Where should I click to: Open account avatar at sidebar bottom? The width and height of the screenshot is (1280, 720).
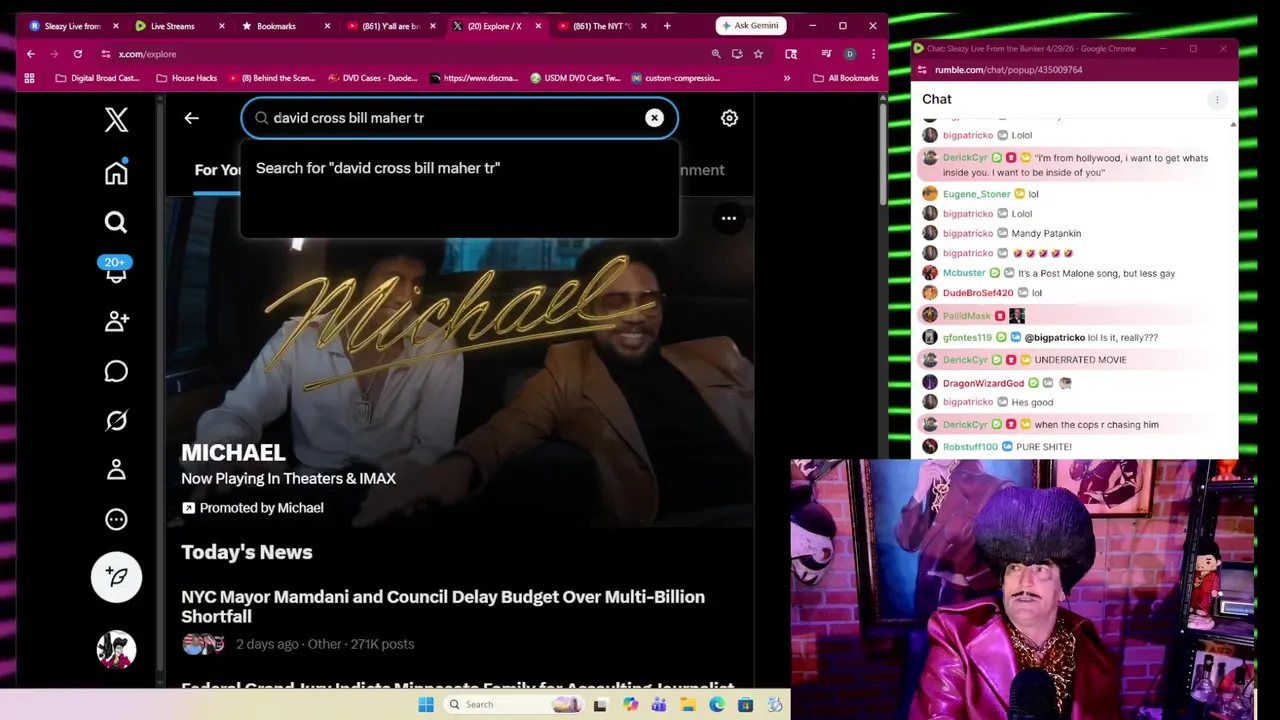click(116, 649)
